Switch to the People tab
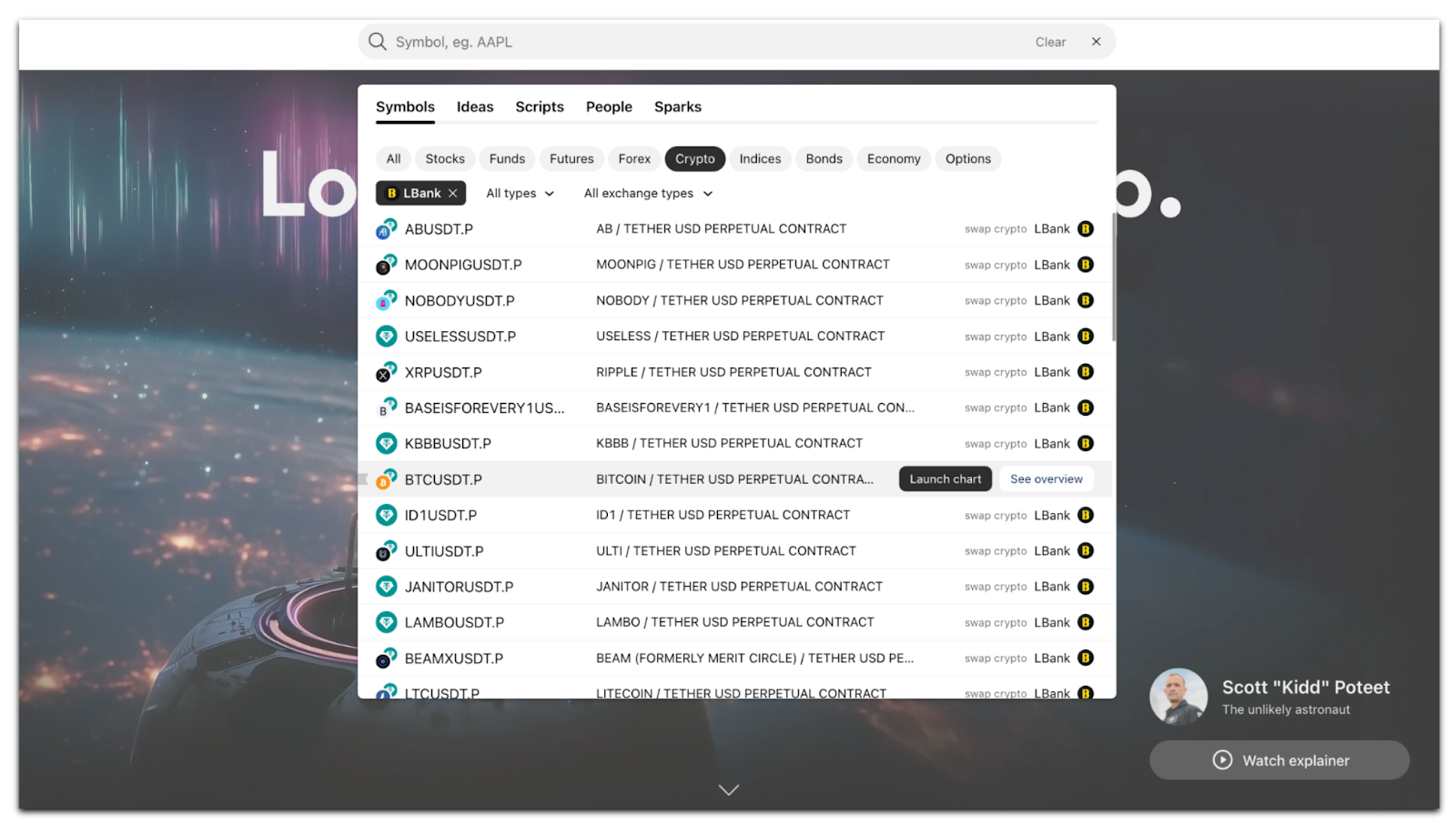Screen dimensions: 1456x825 [x=609, y=106]
